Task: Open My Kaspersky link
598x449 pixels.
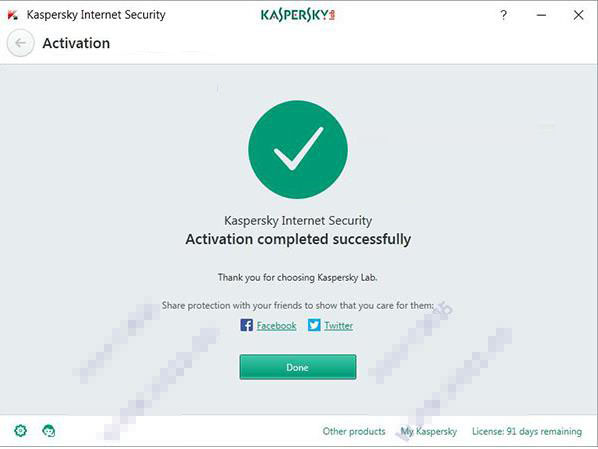Action: pyautogui.click(x=429, y=431)
